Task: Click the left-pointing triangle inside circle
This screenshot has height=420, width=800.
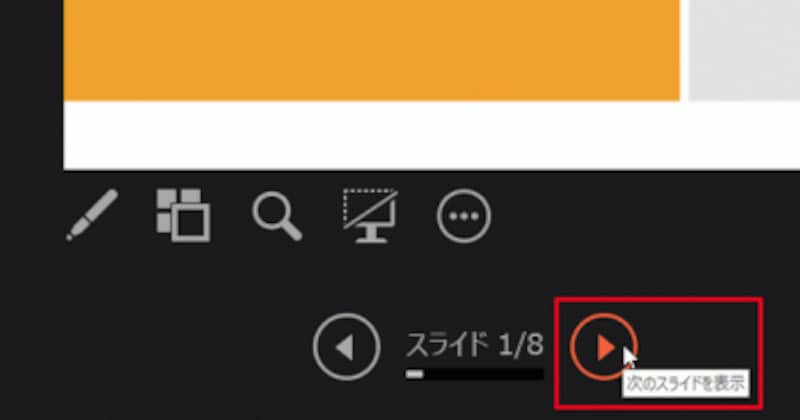Action: [x=345, y=348]
